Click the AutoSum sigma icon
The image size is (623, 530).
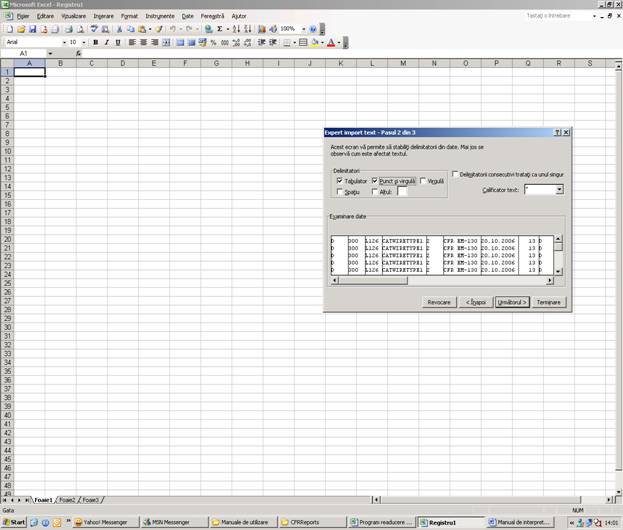(219, 29)
